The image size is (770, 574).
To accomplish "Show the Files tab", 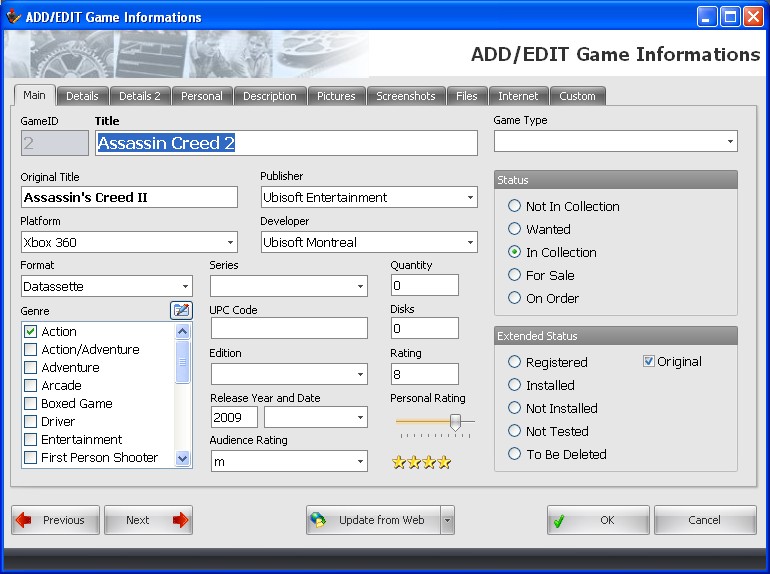I will coord(467,96).
